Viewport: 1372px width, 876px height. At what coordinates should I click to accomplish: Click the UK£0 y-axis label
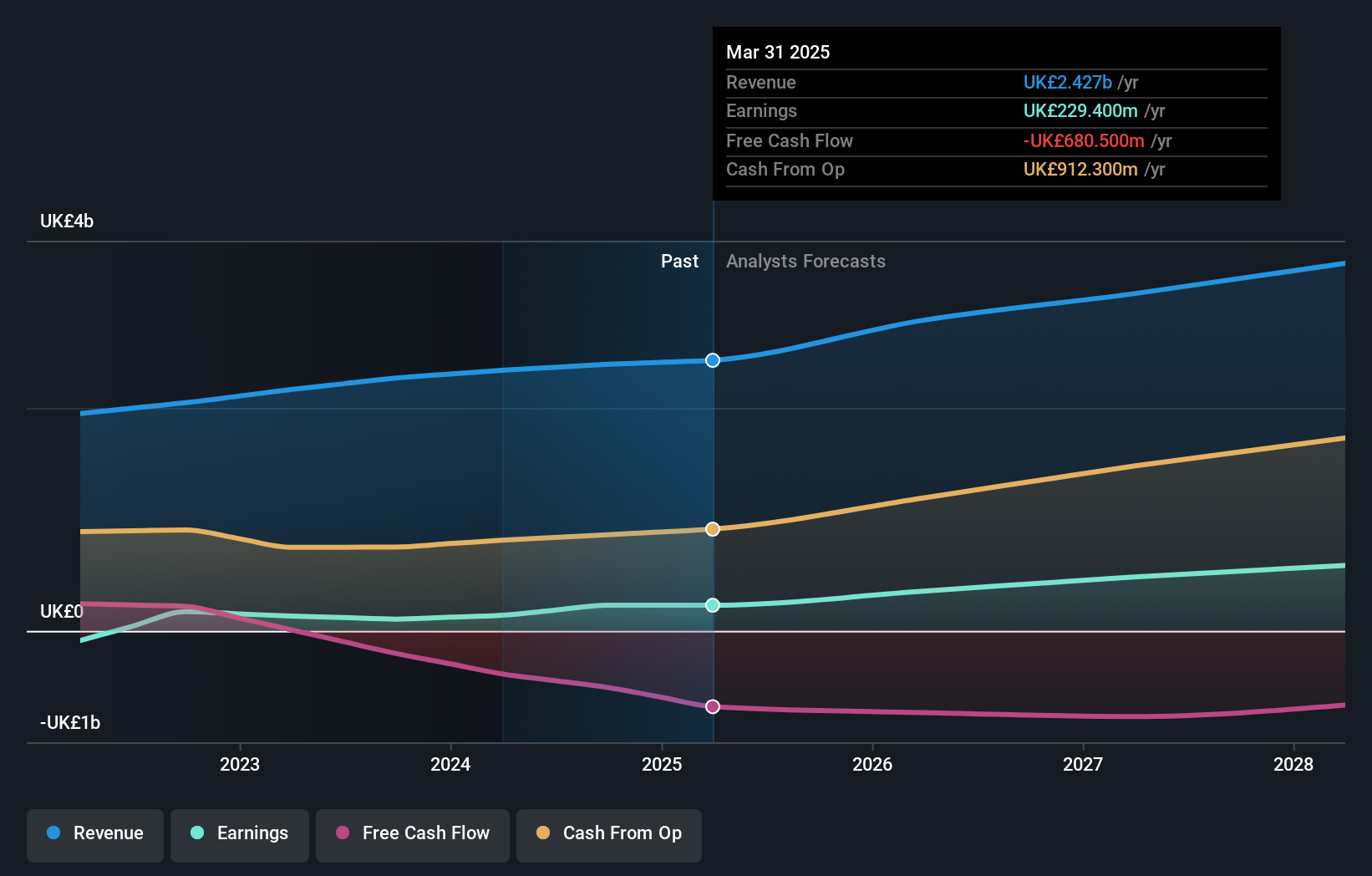[62, 612]
